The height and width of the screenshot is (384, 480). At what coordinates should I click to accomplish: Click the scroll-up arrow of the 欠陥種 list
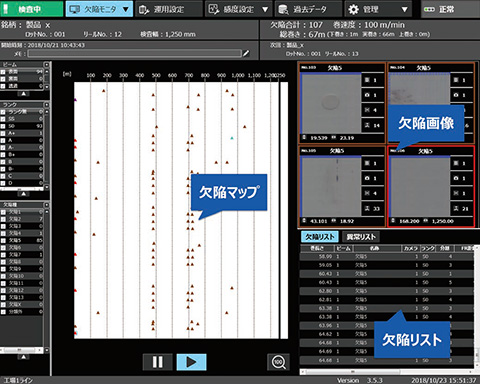point(47,212)
